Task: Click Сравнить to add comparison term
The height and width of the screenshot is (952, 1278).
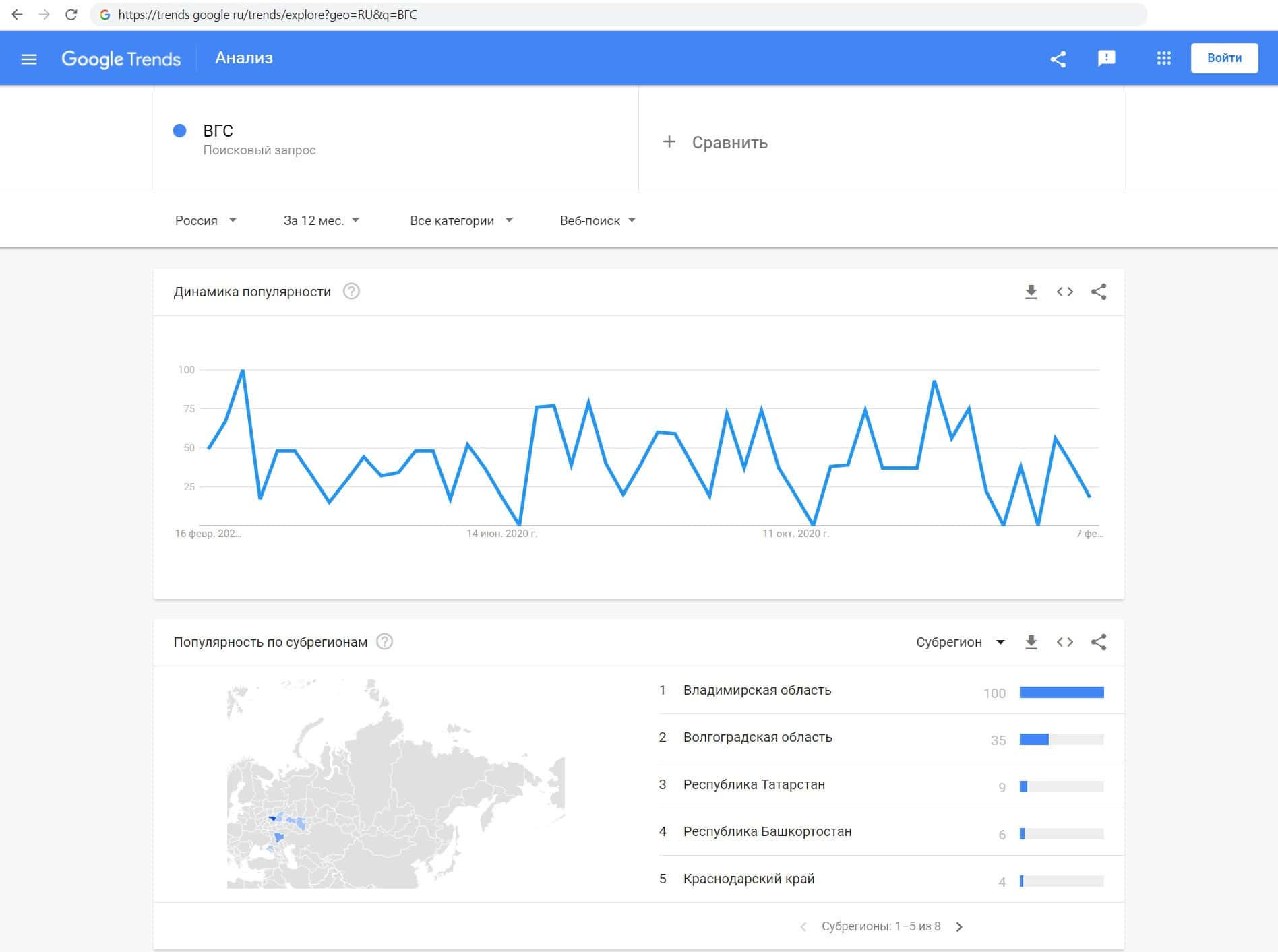Action: 716,142
